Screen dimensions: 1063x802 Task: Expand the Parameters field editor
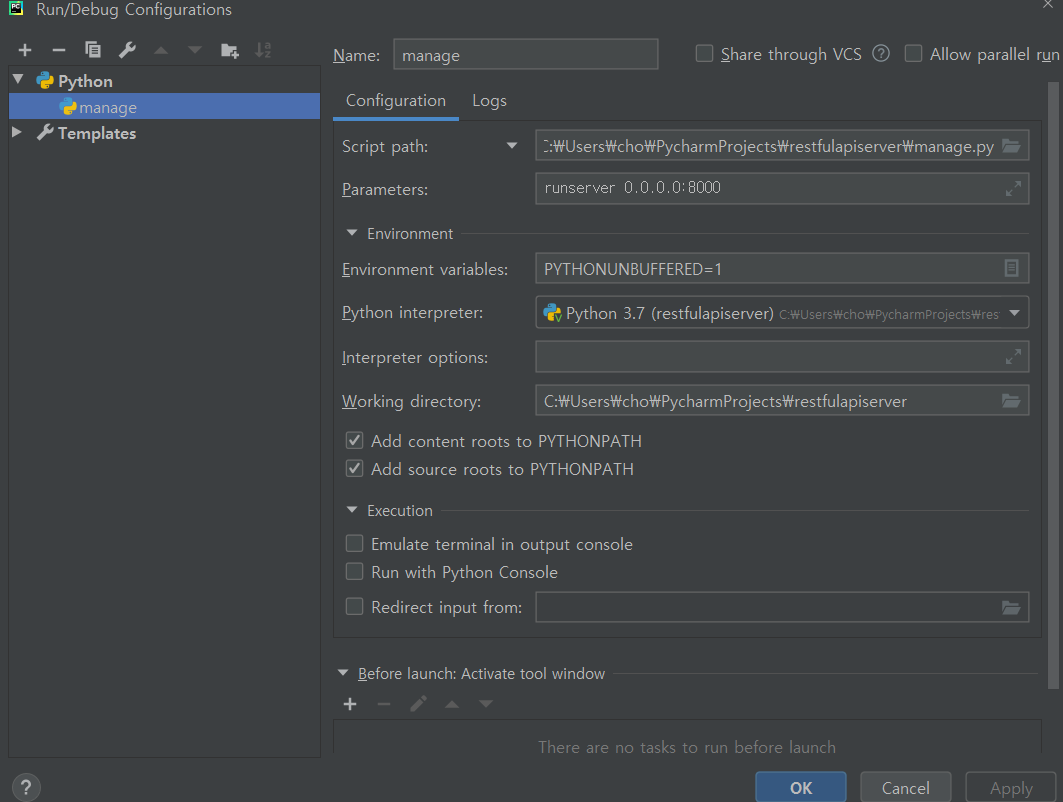[1013, 188]
